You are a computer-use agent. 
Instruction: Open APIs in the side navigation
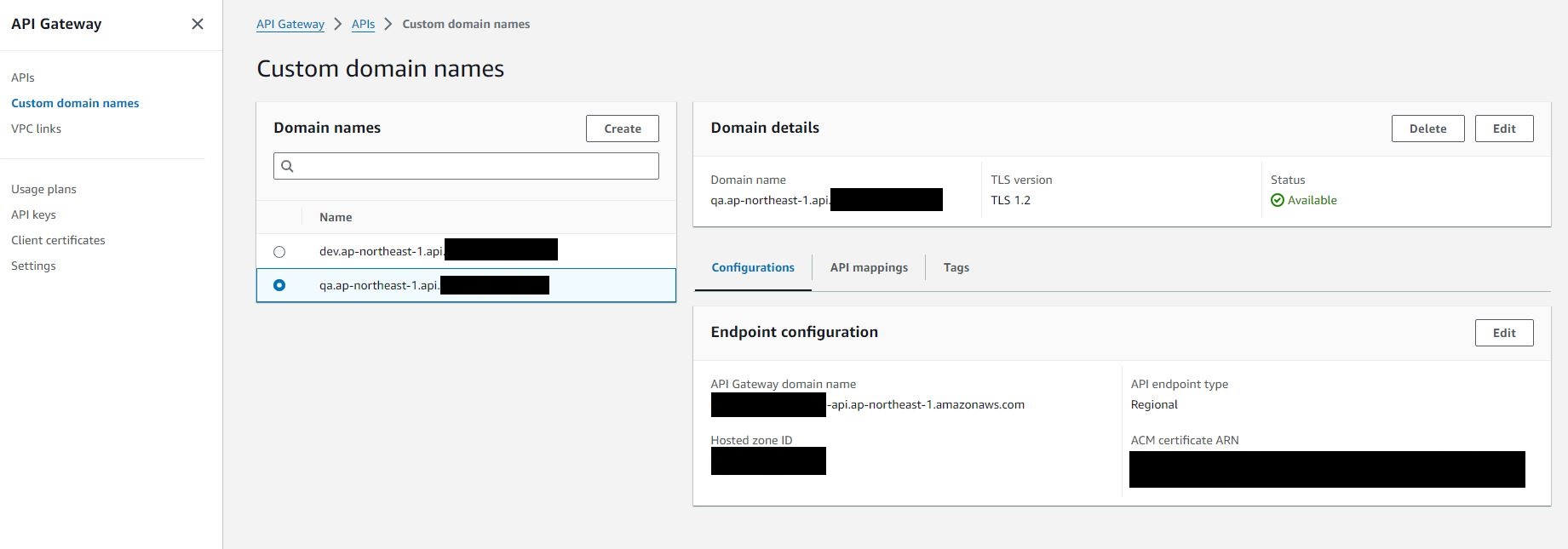(x=23, y=77)
